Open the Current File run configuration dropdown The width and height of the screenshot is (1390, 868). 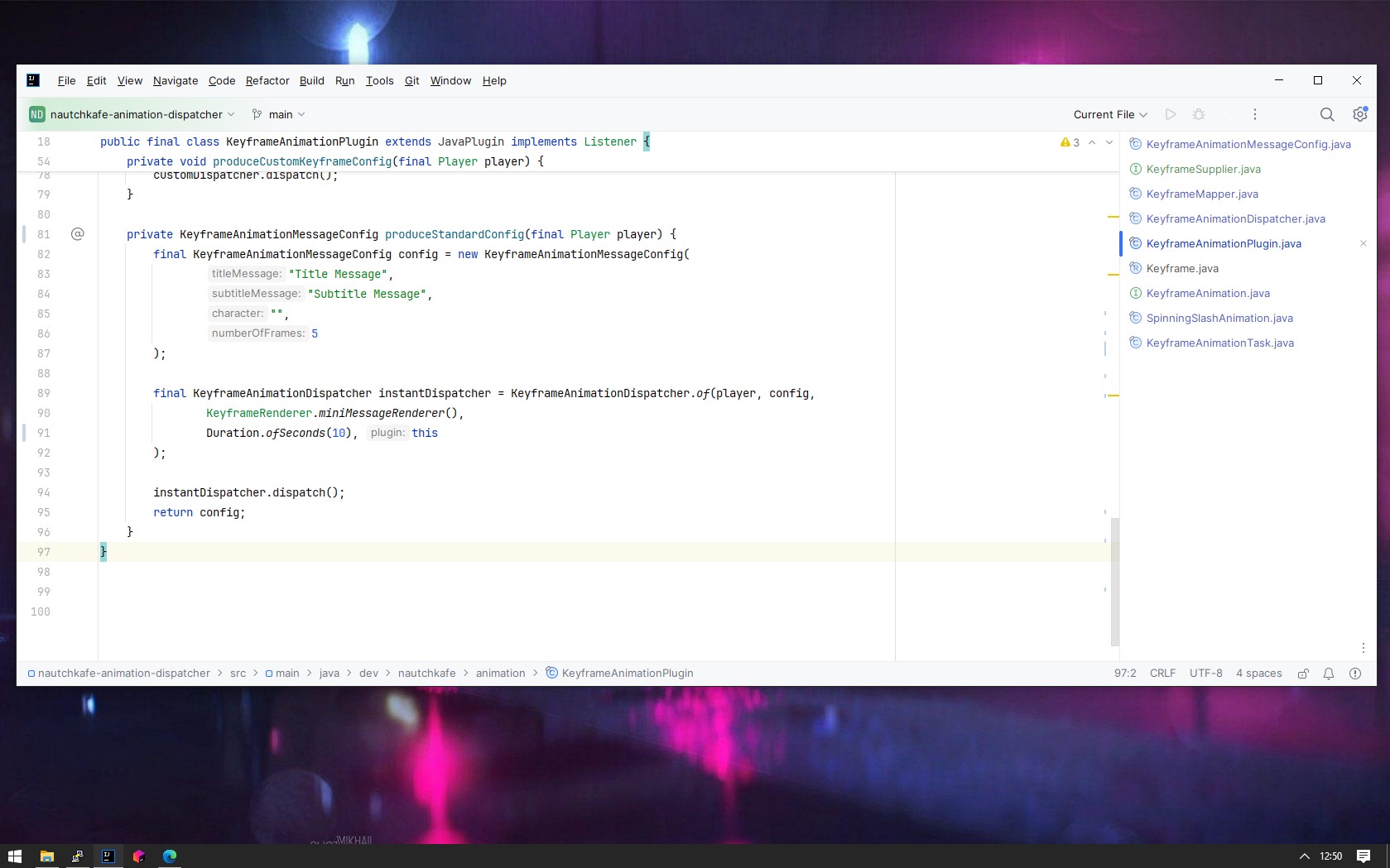coord(1110,114)
